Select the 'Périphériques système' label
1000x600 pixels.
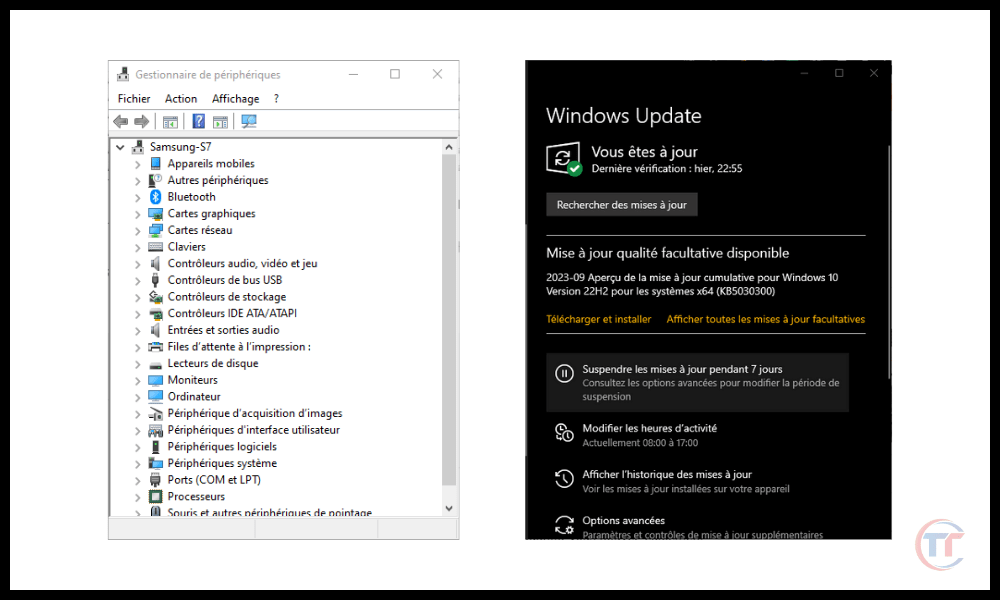[222, 463]
